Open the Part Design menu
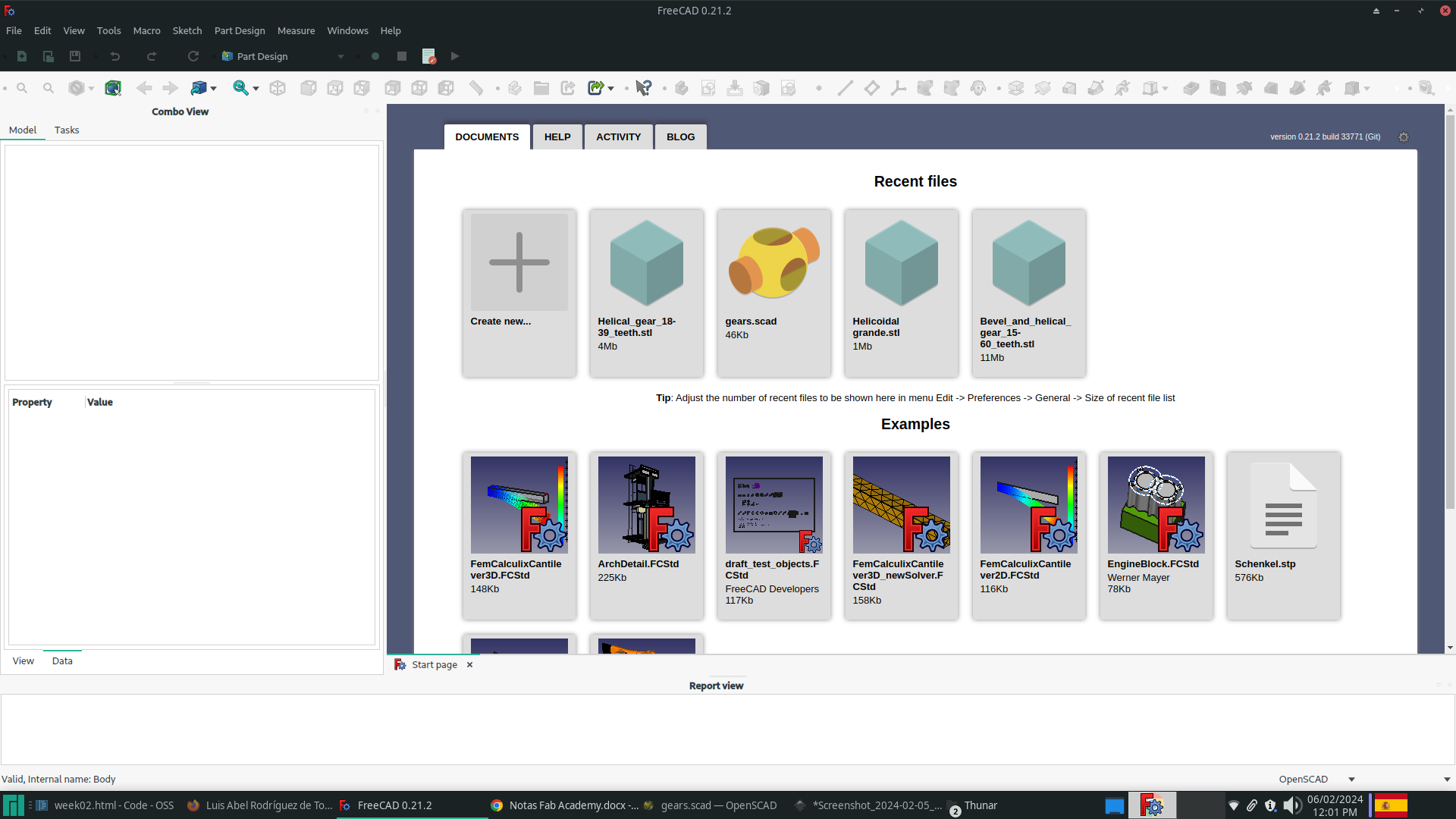Image resolution: width=1456 pixels, height=819 pixels. 240,30
